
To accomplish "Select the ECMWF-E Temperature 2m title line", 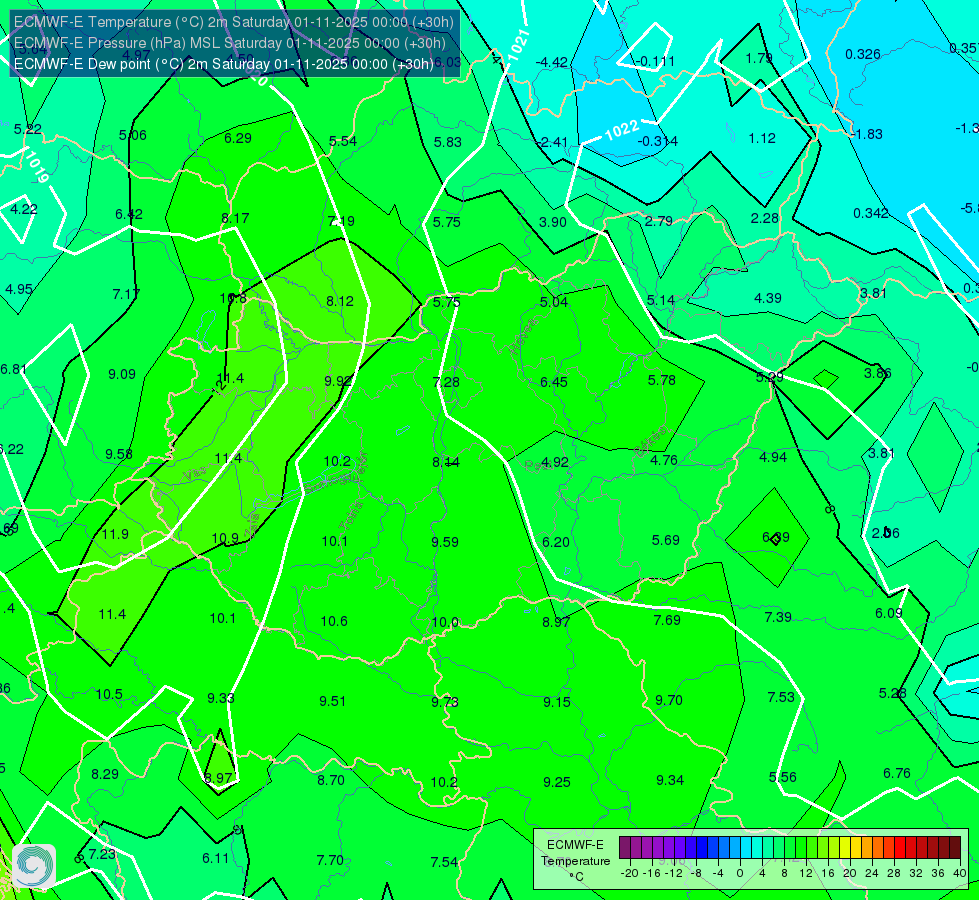I will click(x=234, y=22).
